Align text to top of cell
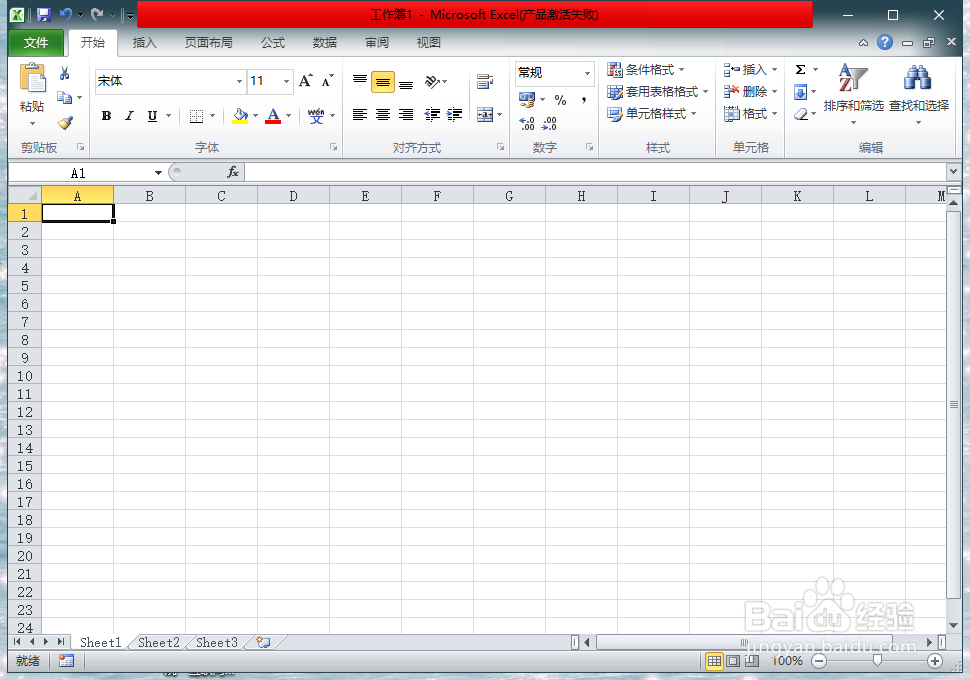Viewport: 970px width, 680px height. 359,81
